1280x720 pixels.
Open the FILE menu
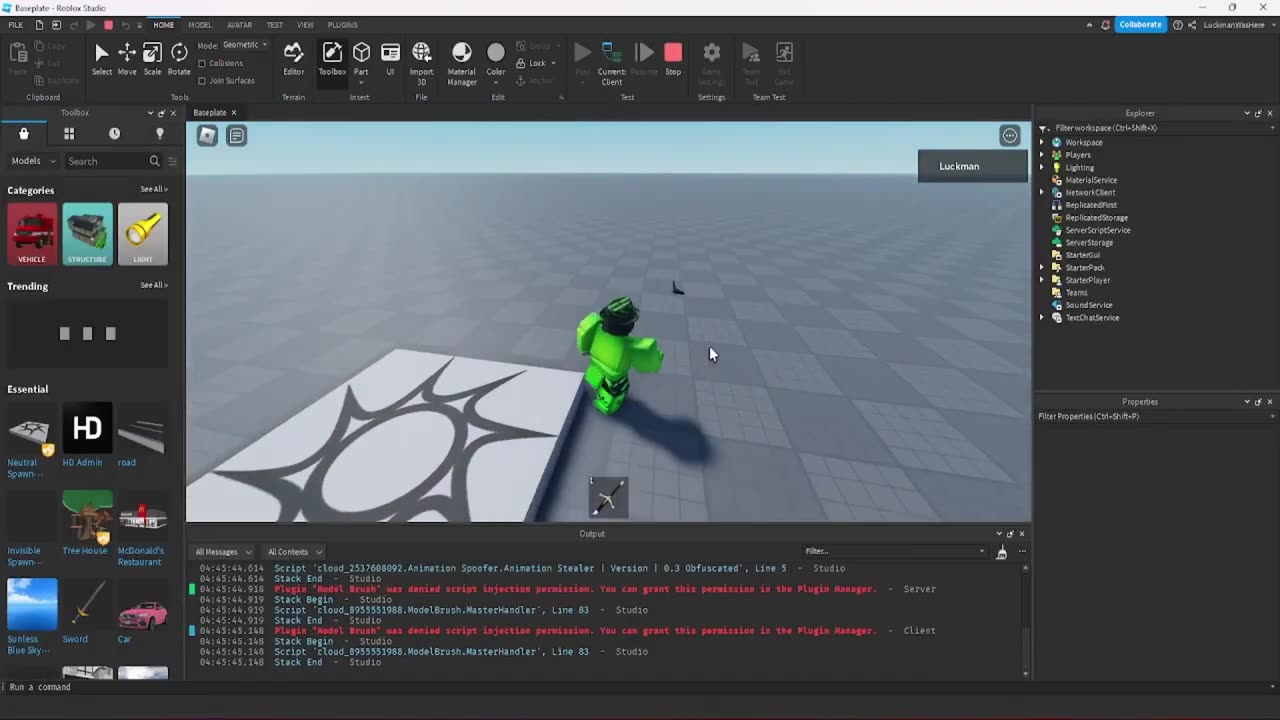tap(16, 25)
